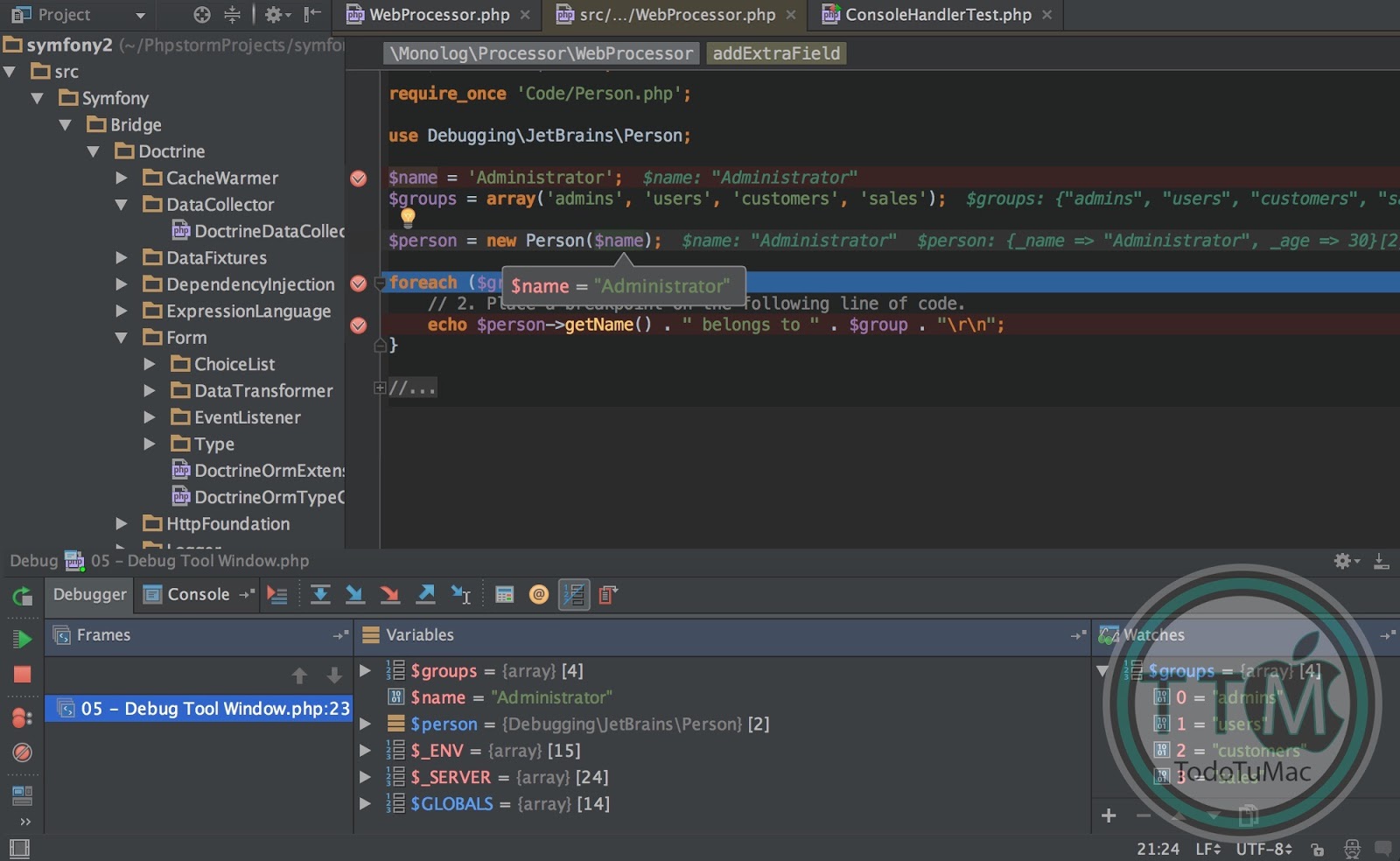Toggle the pressed sort-values button in debug toolbar

tap(574, 595)
